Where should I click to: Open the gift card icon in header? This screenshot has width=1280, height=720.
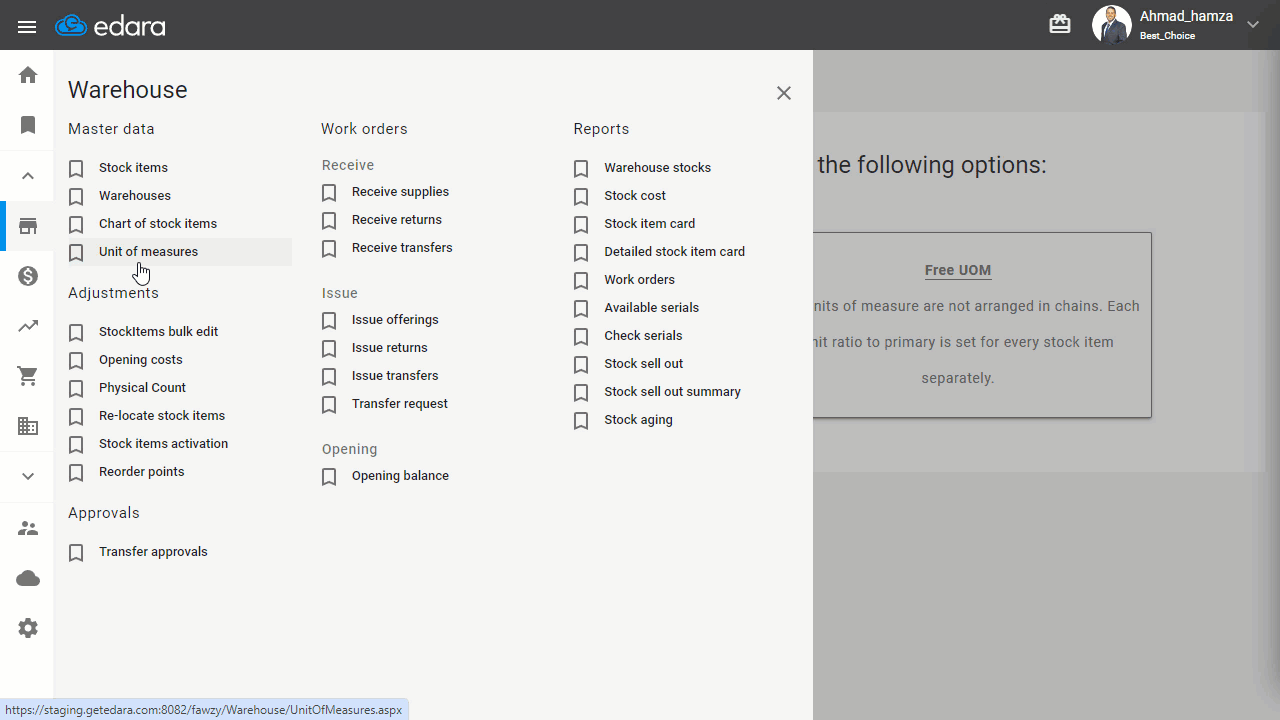click(1060, 24)
